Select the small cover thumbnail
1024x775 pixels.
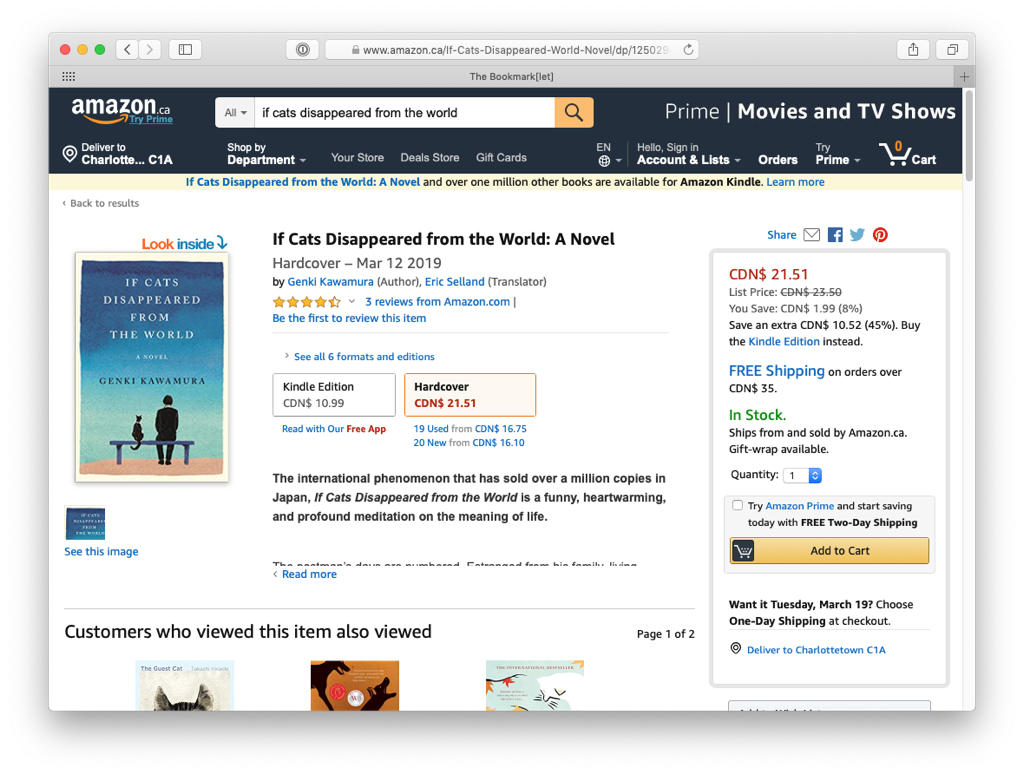pos(85,522)
